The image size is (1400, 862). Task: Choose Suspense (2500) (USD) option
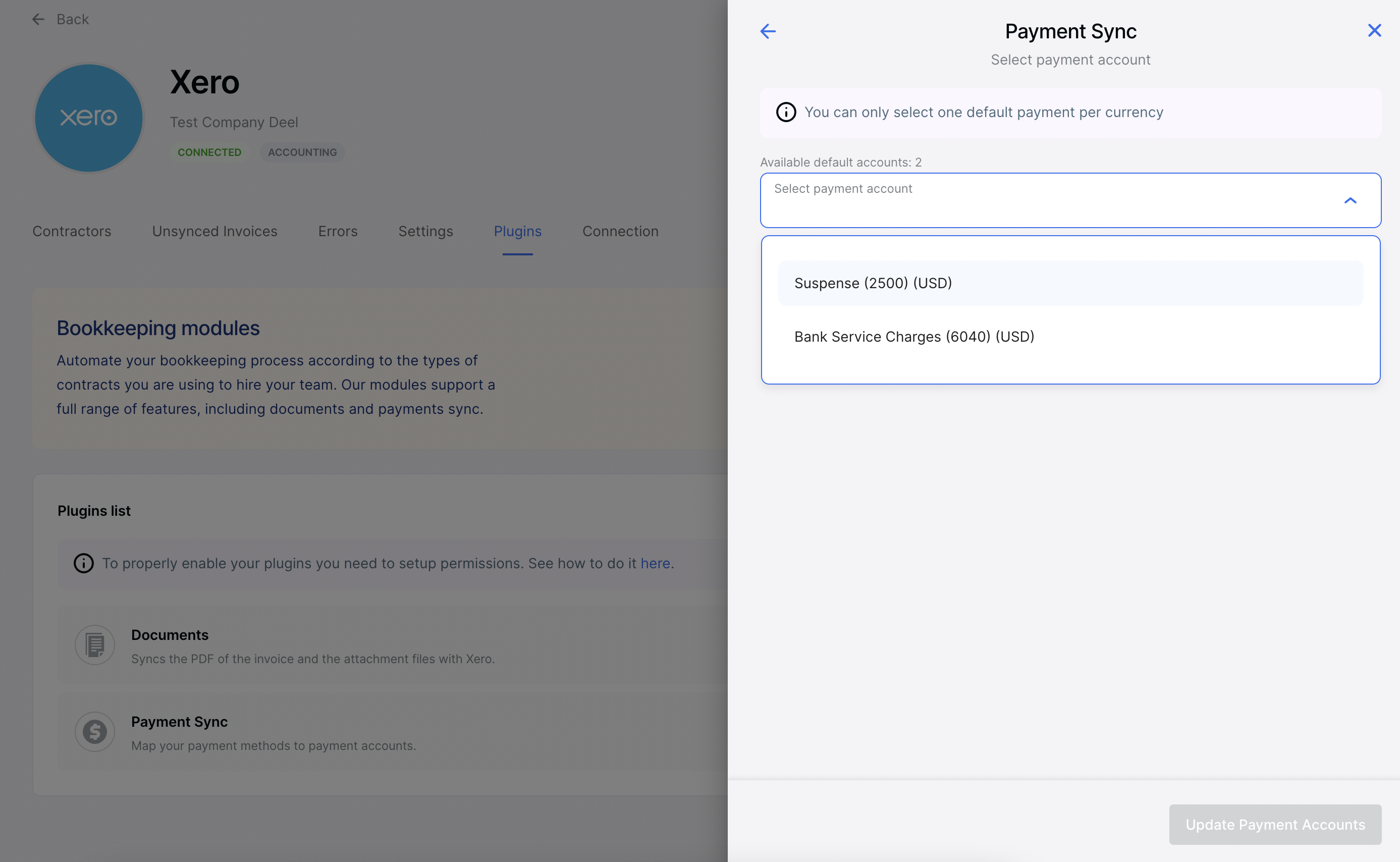(1070, 283)
